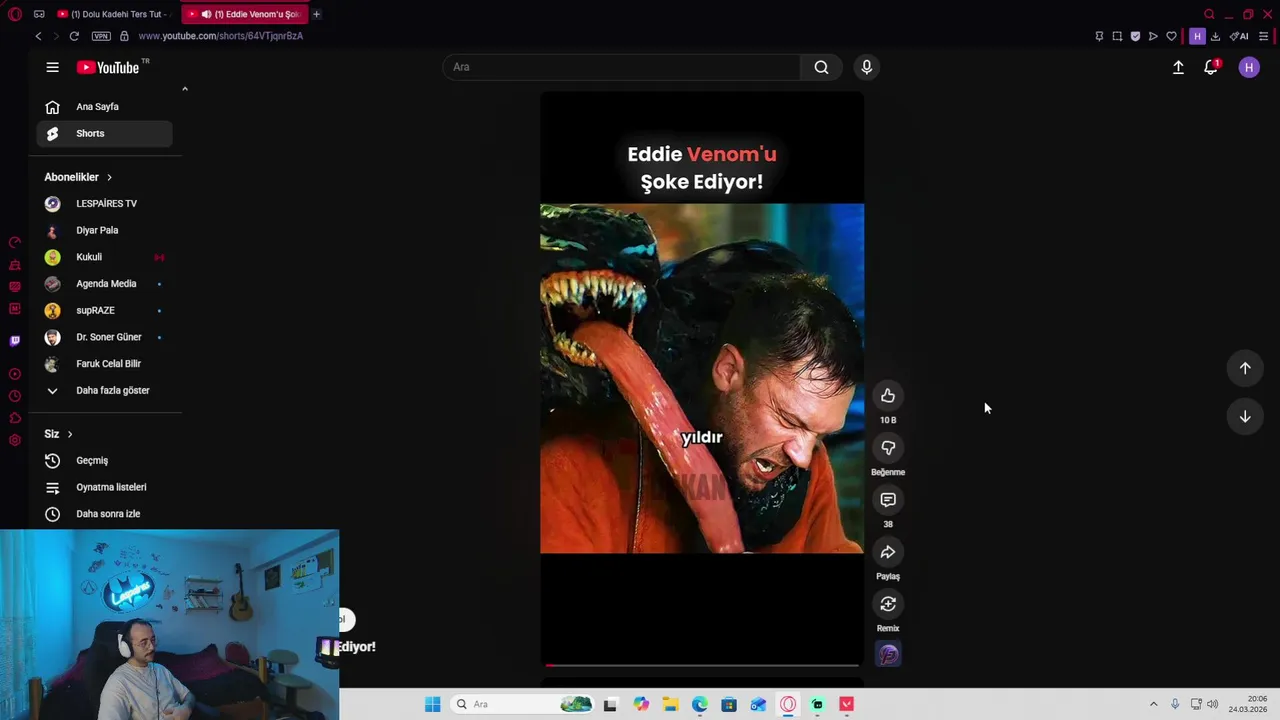Click the Windows taskbar Ara search box
Screen dimensions: 1280x720
pyautogui.click(x=523, y=704)
